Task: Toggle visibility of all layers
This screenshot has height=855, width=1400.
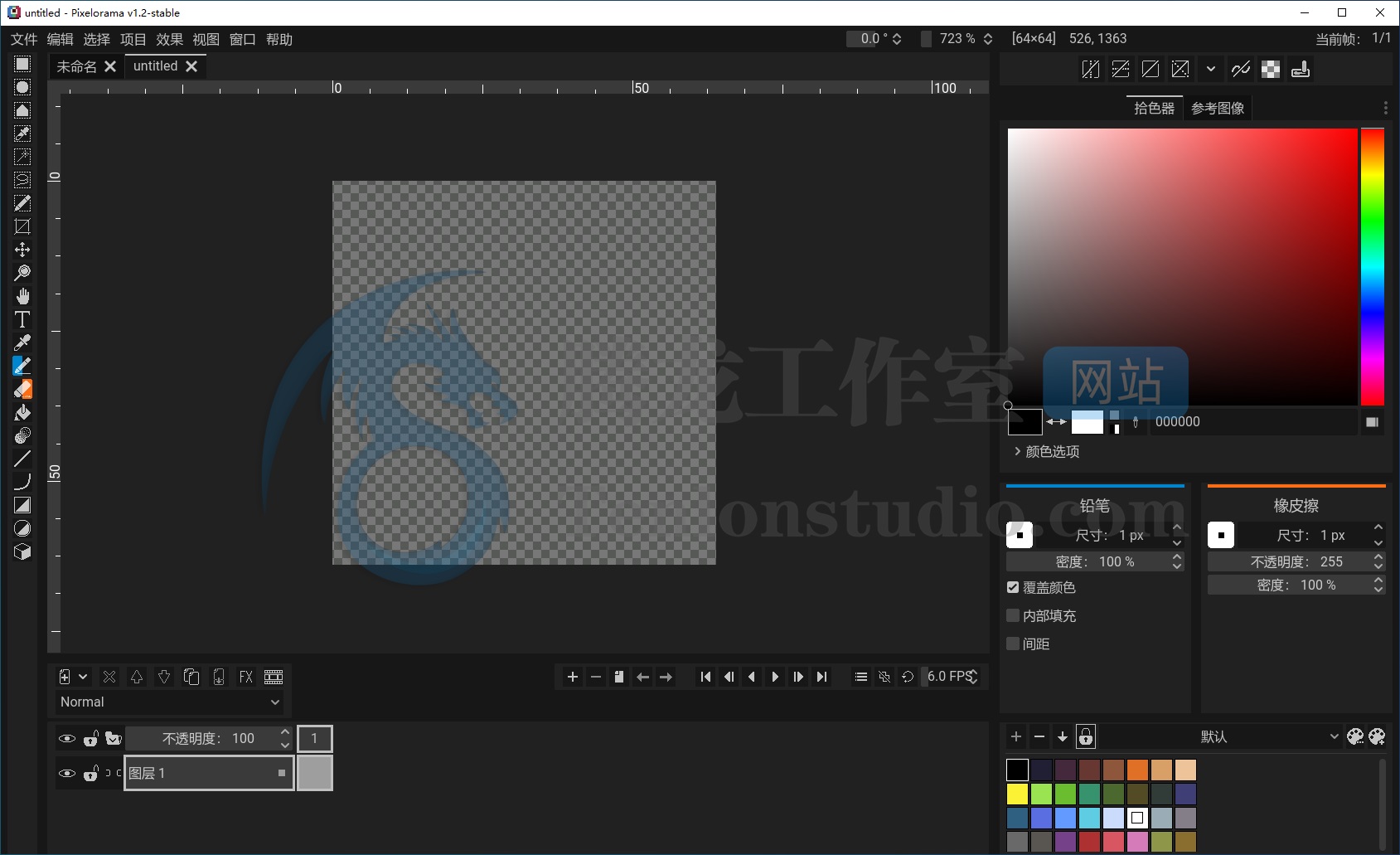Action: pyautogui.click(x=67, y=738)
